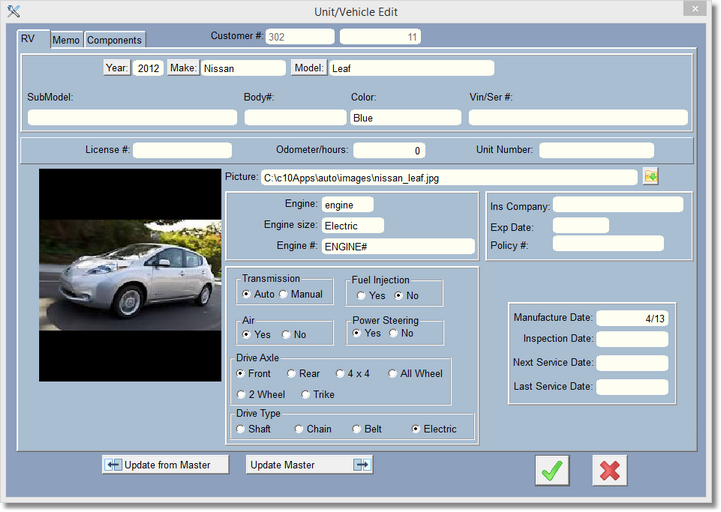Set Fuel Injection to No

(x=398, y=296)
